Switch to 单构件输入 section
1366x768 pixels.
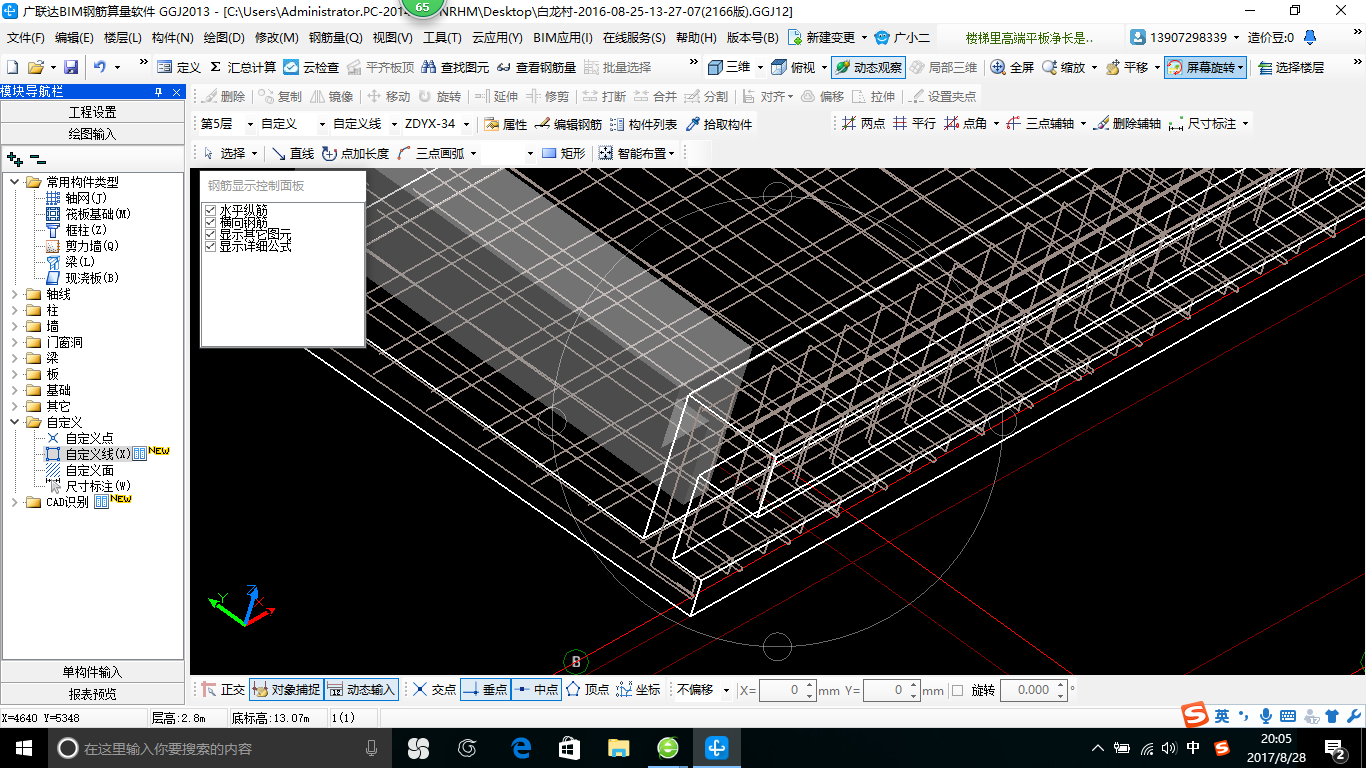tap(93, 672)
